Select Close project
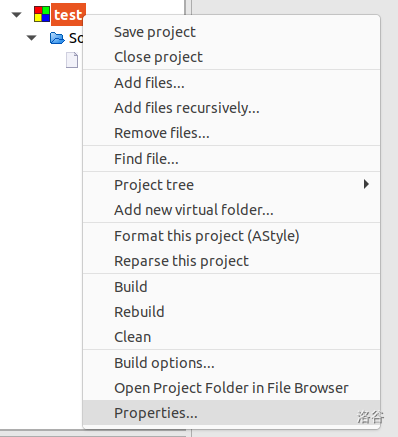 coord(231,57)
